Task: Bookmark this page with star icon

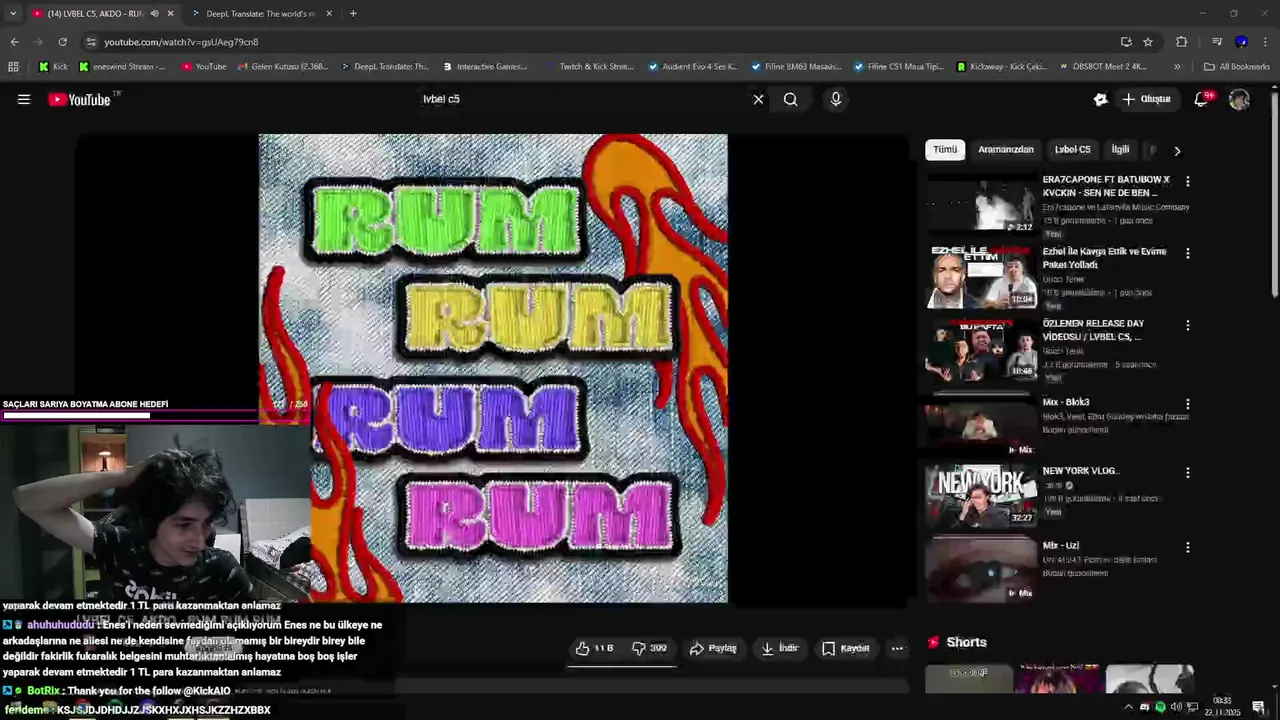Action: click(1148, 42)
